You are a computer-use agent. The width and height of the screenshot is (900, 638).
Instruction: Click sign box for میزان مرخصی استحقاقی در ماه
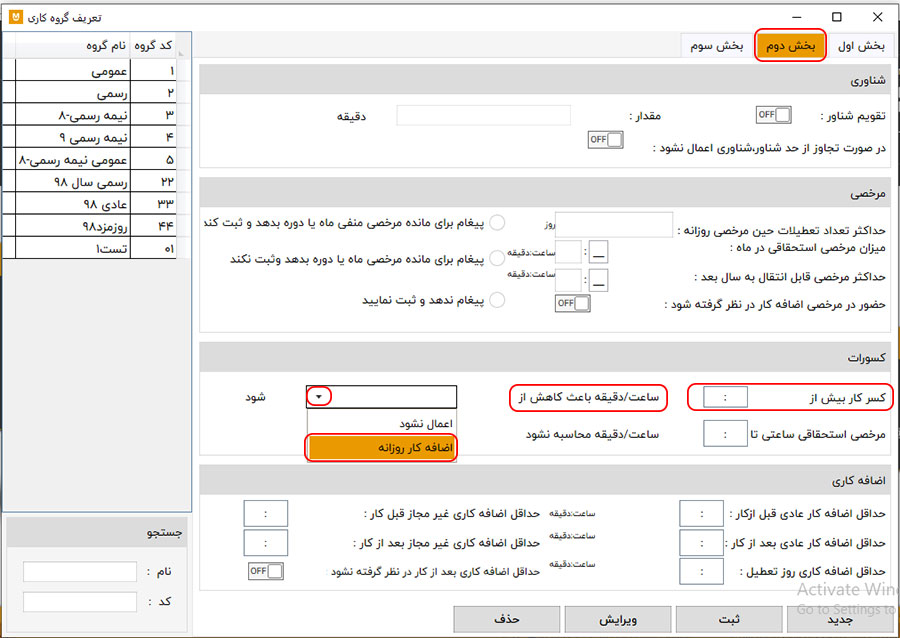pyautogui.click(x=598, y=252)
